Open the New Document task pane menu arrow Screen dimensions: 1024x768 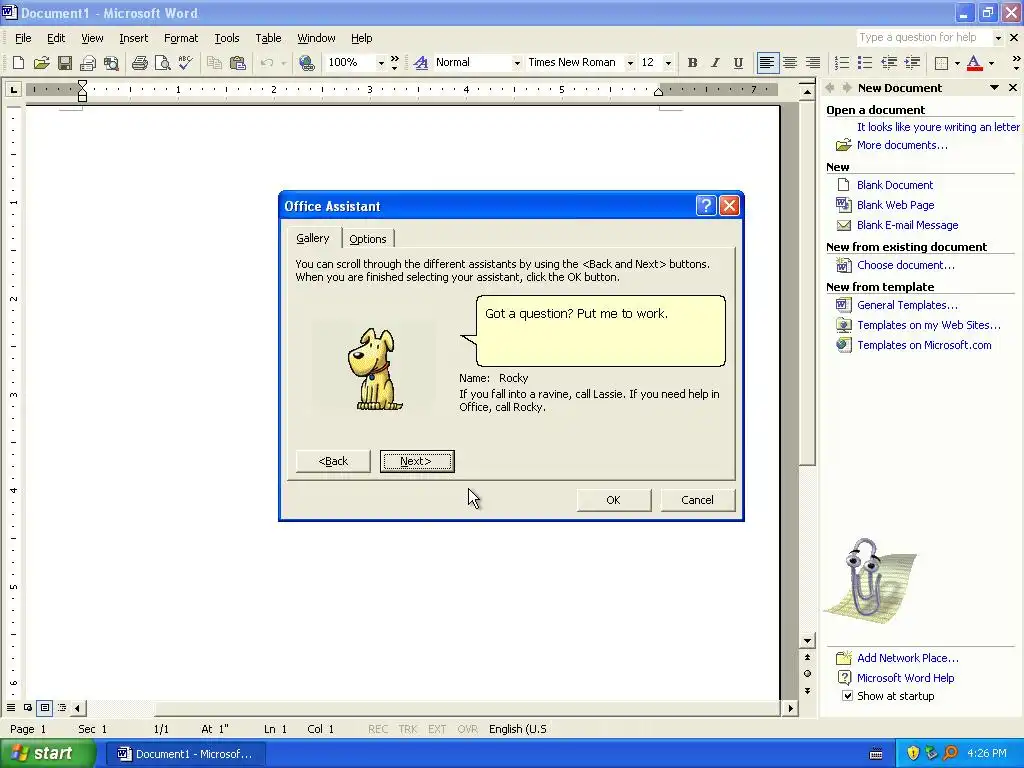(x=995, y=88)
